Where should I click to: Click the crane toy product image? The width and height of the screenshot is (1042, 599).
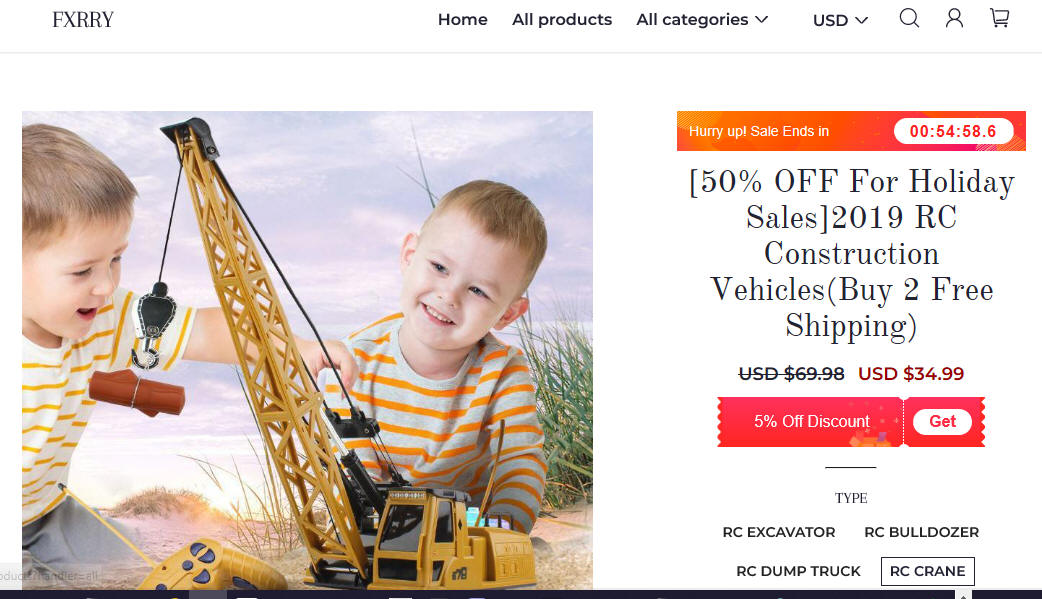pyautogui.click(x=307, y=350)
